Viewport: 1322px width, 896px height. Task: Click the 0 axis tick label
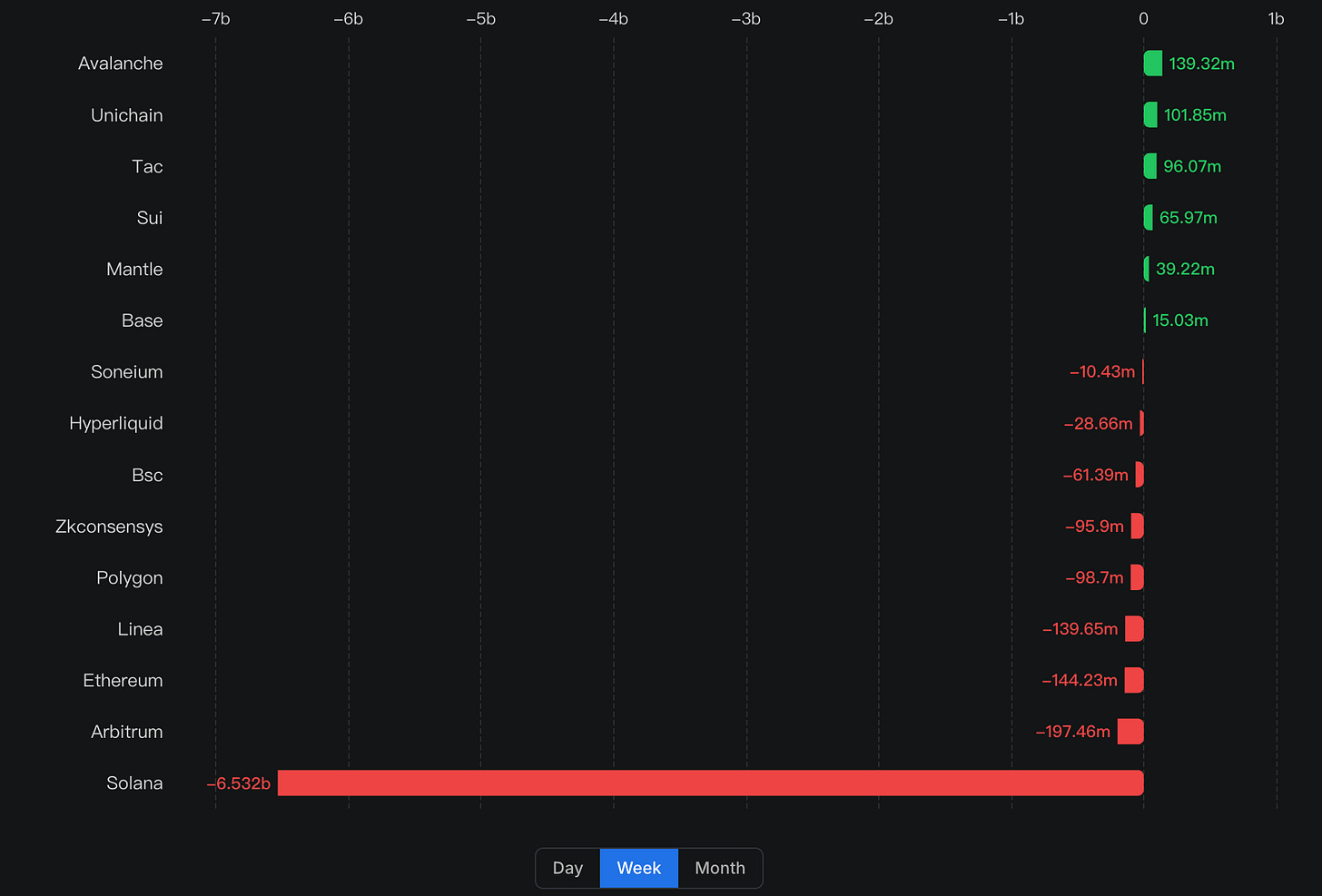[x=1144, y=19]
